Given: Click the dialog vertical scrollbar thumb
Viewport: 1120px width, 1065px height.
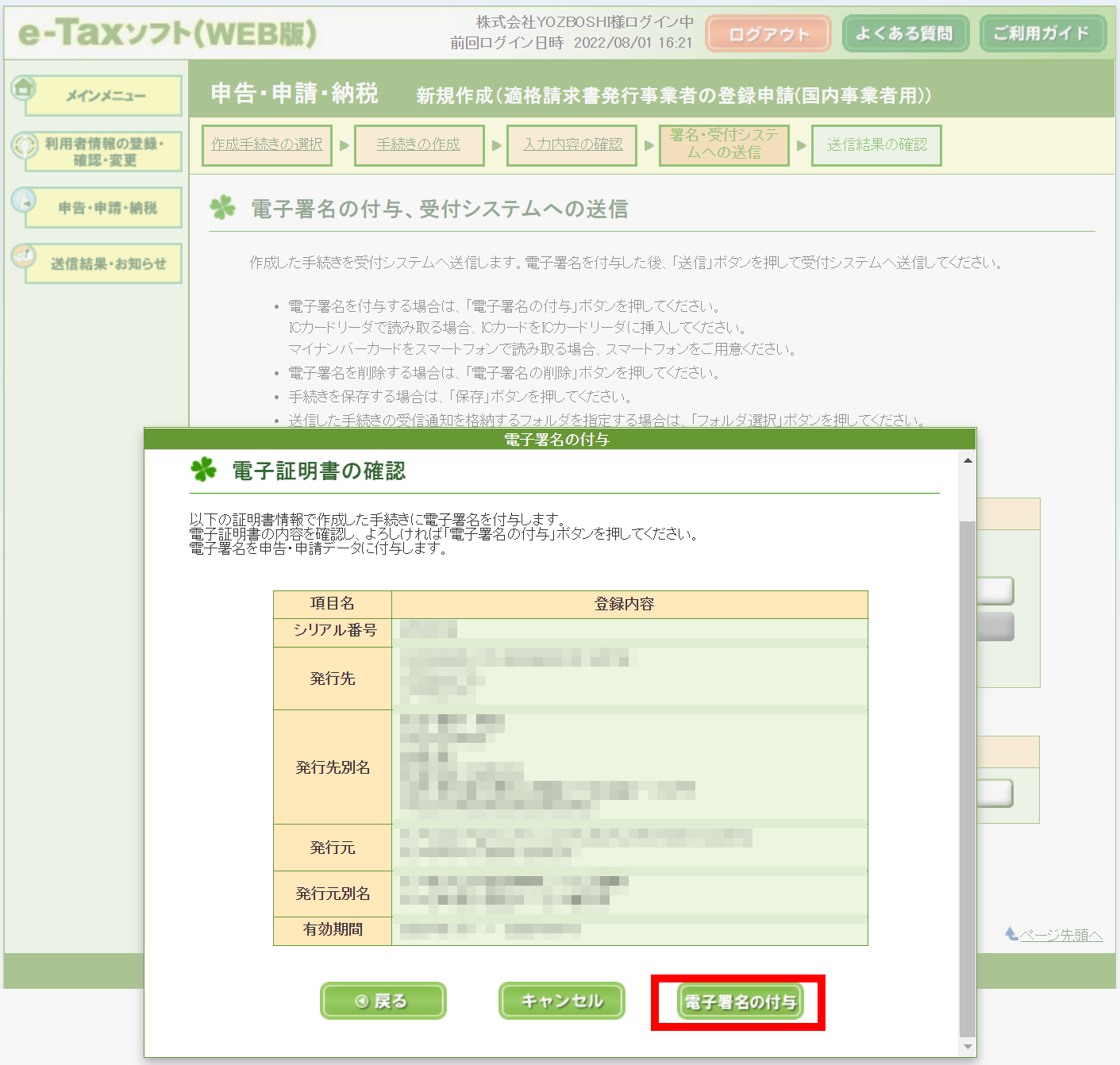Looking at the screenshot, I should click(x=968, y=778).
